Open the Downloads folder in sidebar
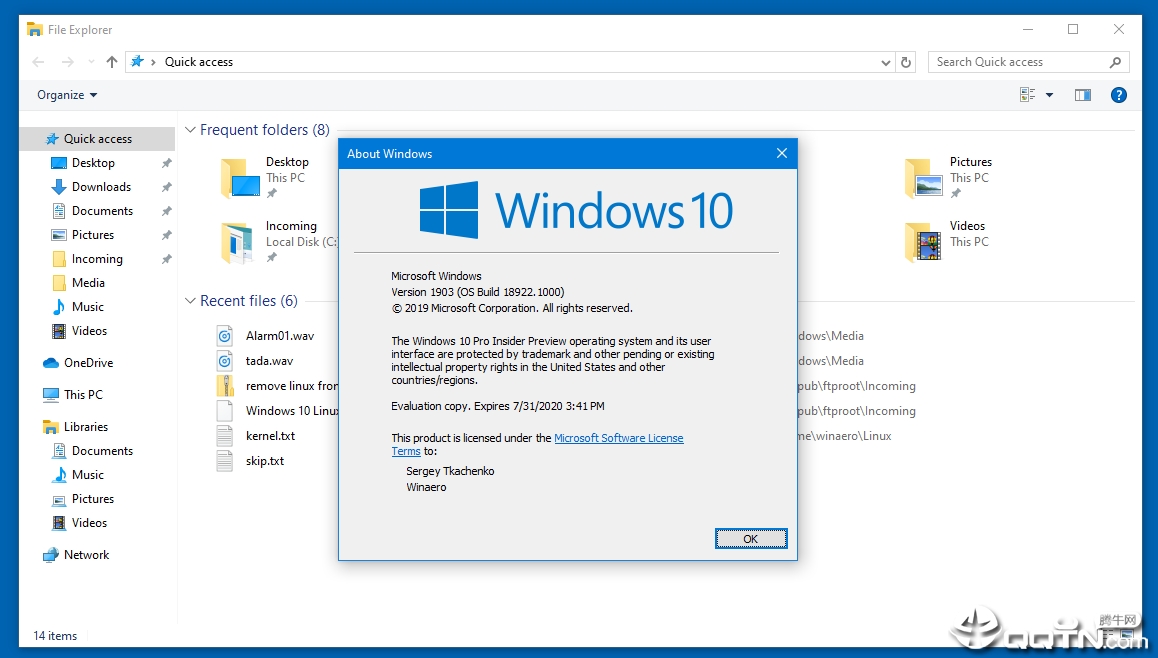Image resolution: width=1158 pixels, height=658 pixels. coord(101,187)
